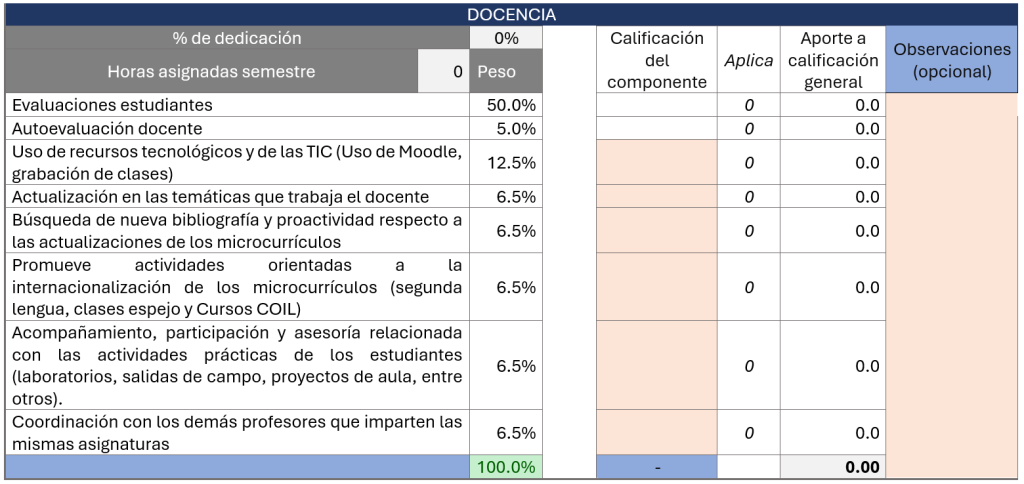Select the Aplica column header
The width and height of the screenshot is (1024, 484).
[749, 60]
